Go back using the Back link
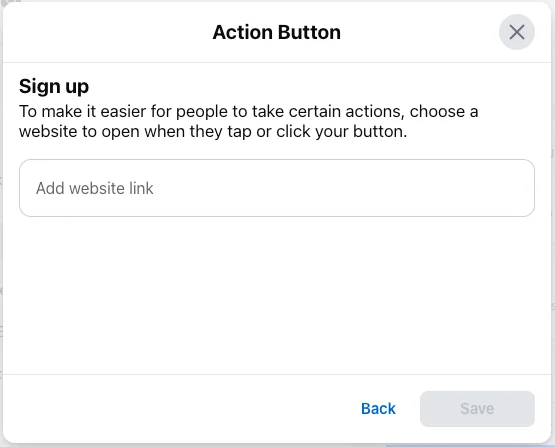This screenshot has height=447, width=555. coord(378,408)
